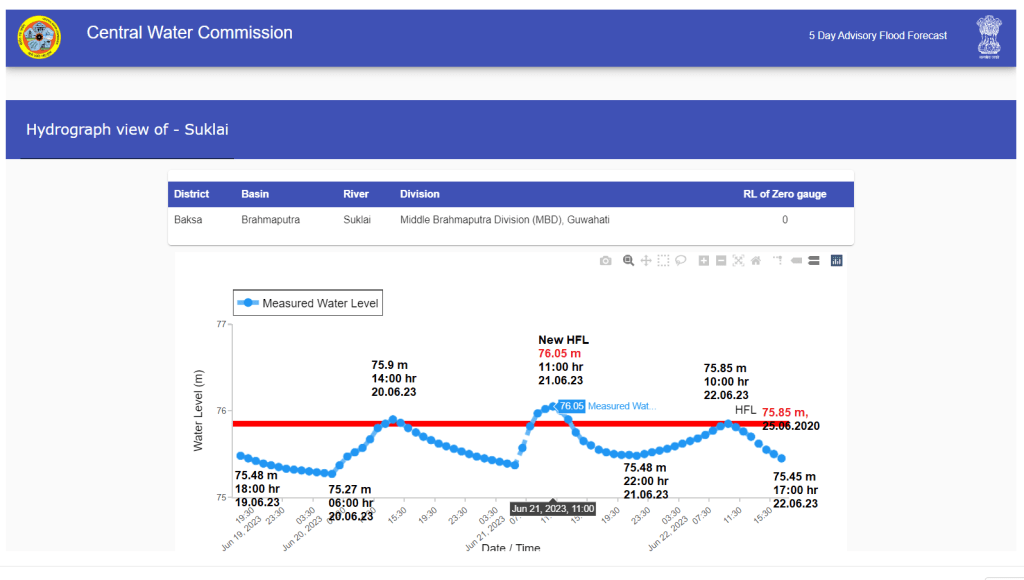Select the Zoom tool in chart toolbar
The width and height of the screenshot is (1024, 580).
(629, 261)
